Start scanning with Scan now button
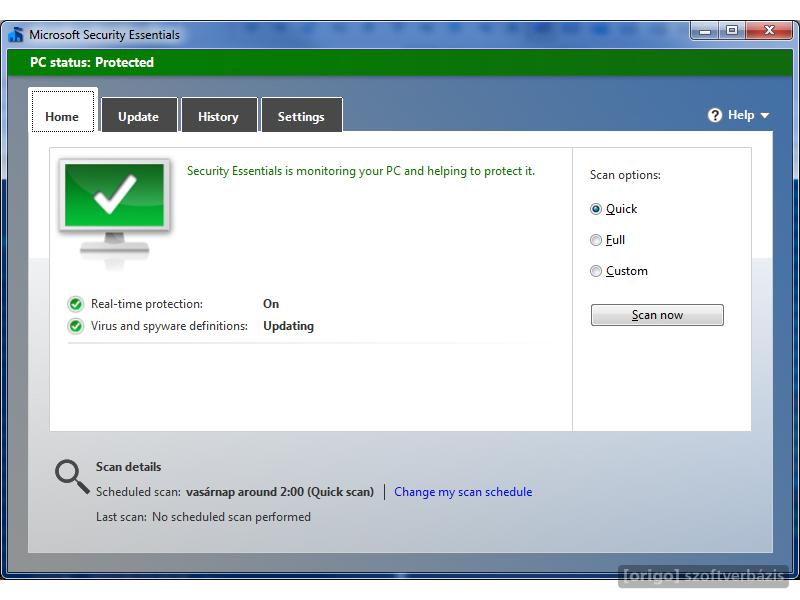Image resolution: width=800 pixels, height=600 pixels. pyautogui.click(x=657, y=315)
